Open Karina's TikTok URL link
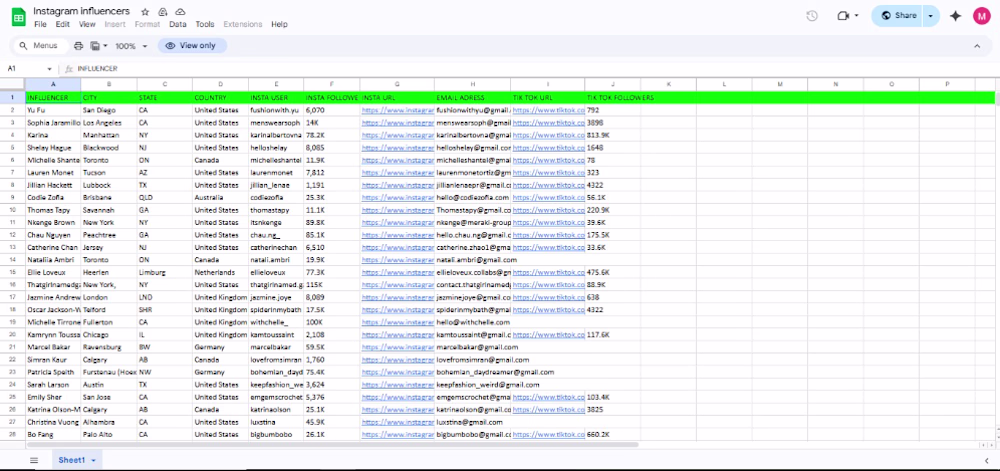 click(x=548, y=135)
